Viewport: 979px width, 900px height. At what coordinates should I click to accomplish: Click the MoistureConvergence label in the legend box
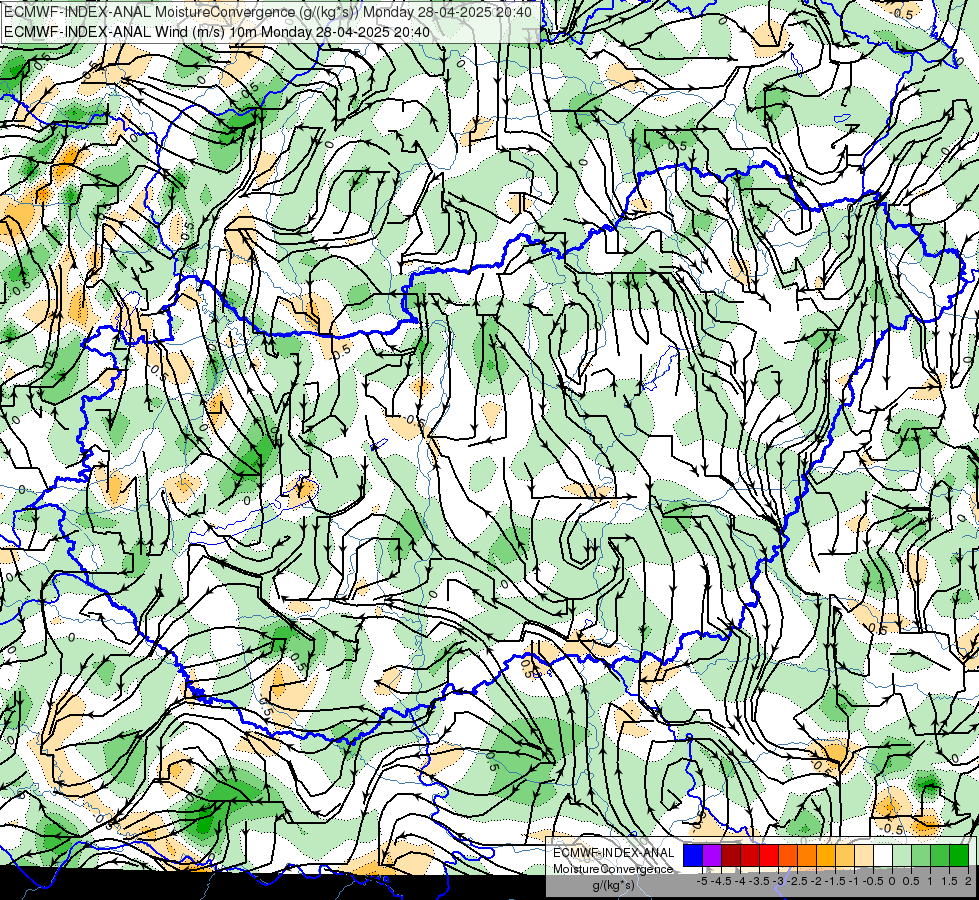[x=613, y=869]
